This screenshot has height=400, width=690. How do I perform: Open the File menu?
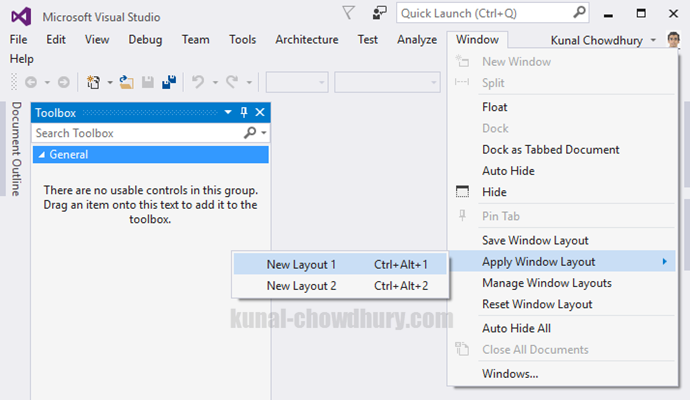(x=18, y=40)
